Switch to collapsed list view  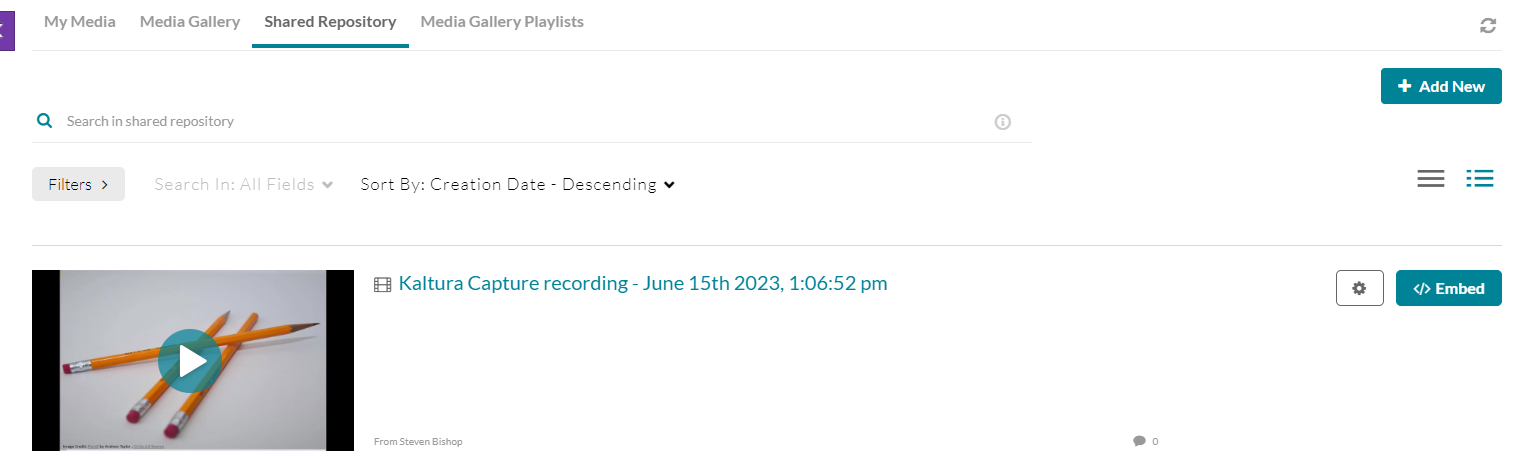click(1431, 179)
